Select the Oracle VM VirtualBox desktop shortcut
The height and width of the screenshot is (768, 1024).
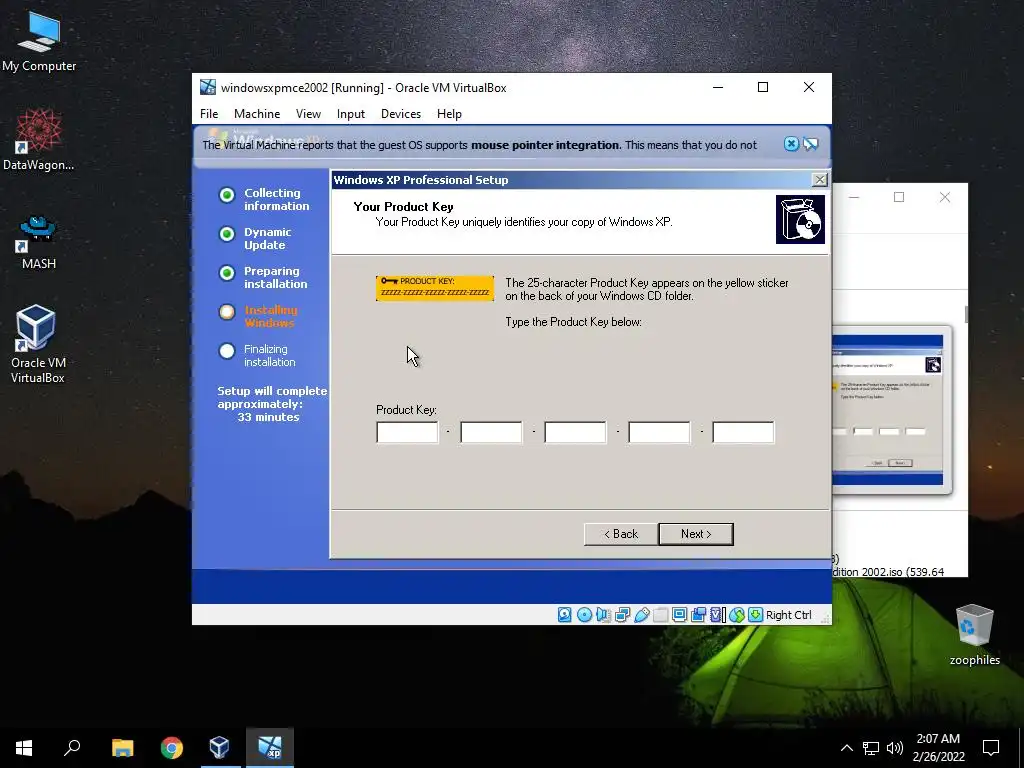37,344
